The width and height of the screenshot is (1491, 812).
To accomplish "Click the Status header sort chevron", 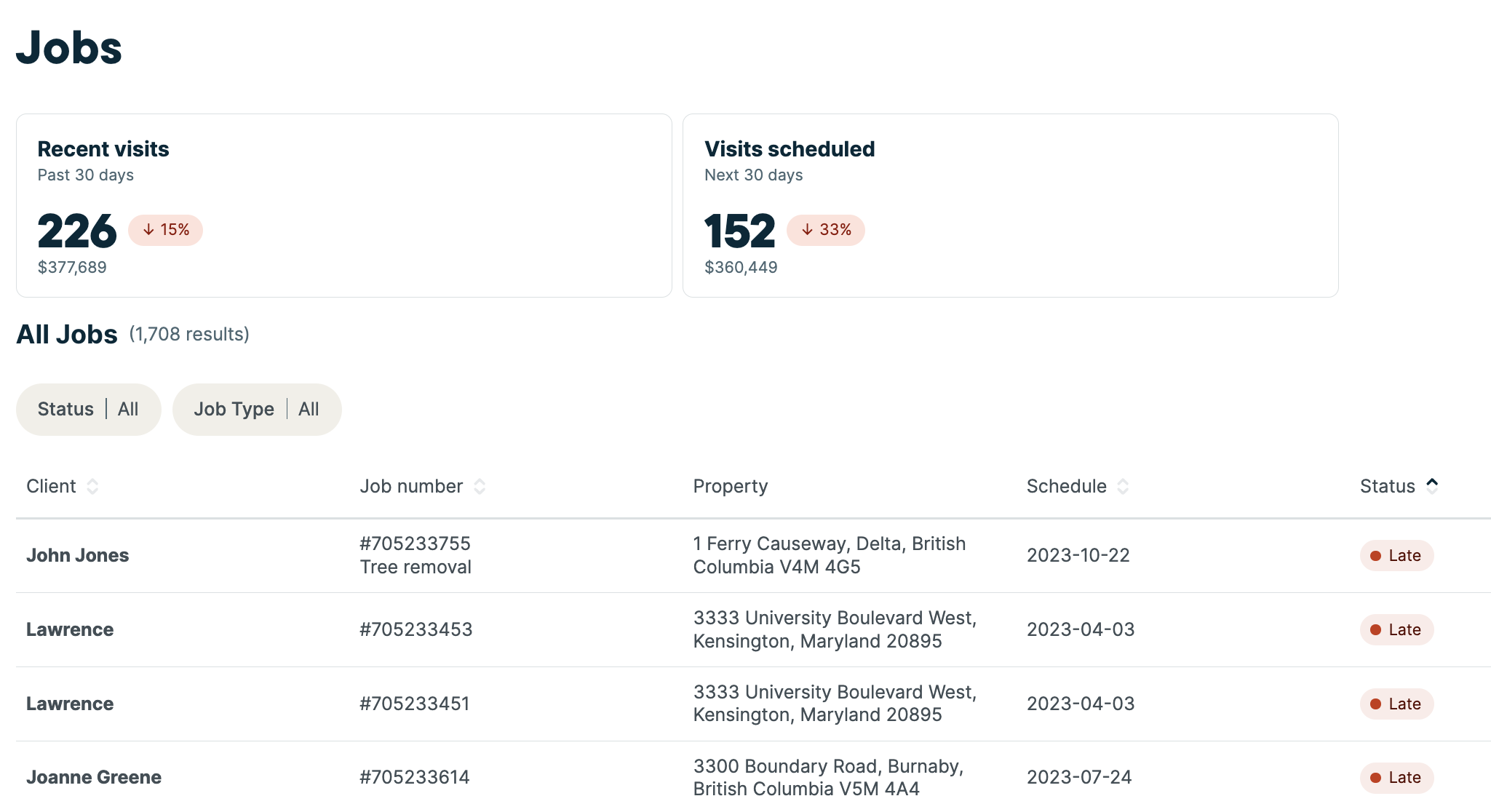I will tap(1432, 482).
